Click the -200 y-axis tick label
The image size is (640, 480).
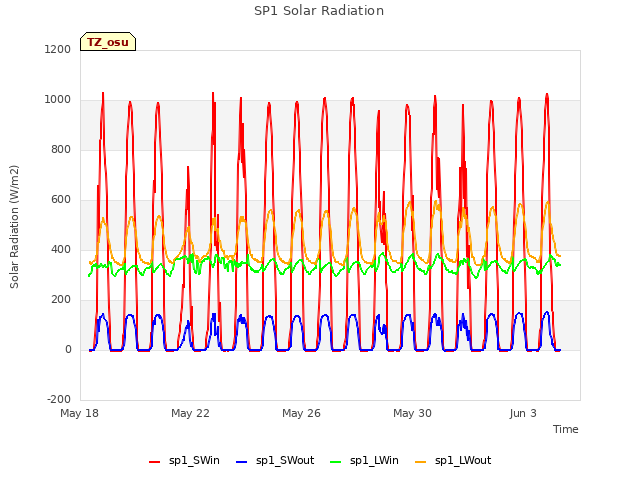point(59,399)
